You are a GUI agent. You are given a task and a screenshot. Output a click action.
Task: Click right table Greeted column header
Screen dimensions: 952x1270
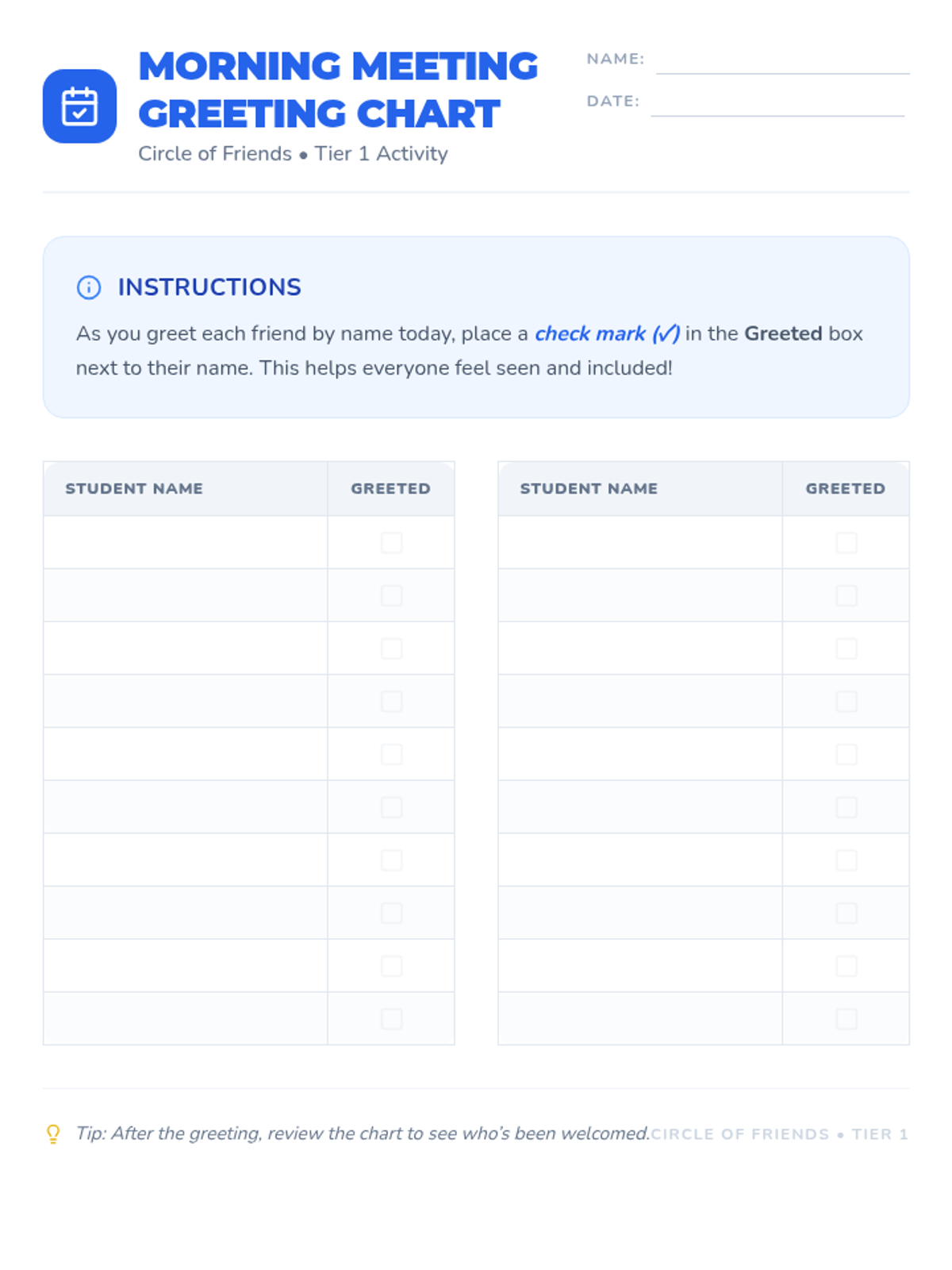tap(846, 489)
